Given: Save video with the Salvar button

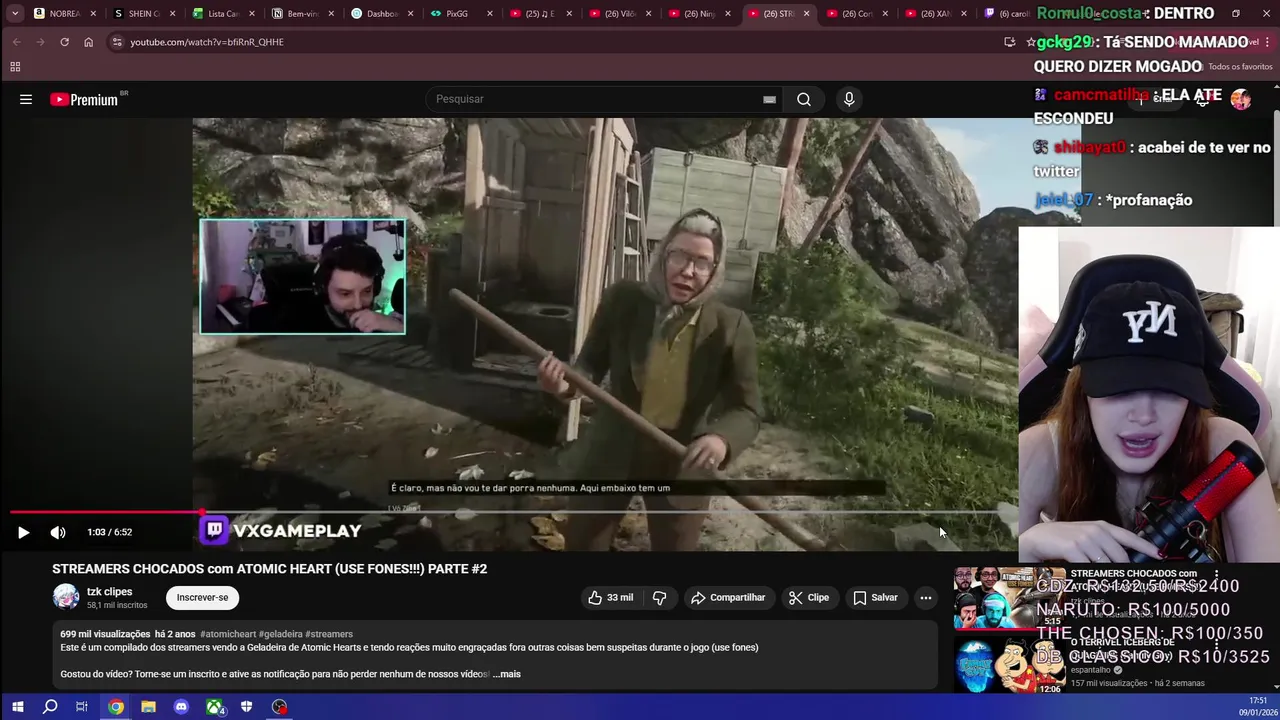Looking at the screenshot, I should coord(875,597).
